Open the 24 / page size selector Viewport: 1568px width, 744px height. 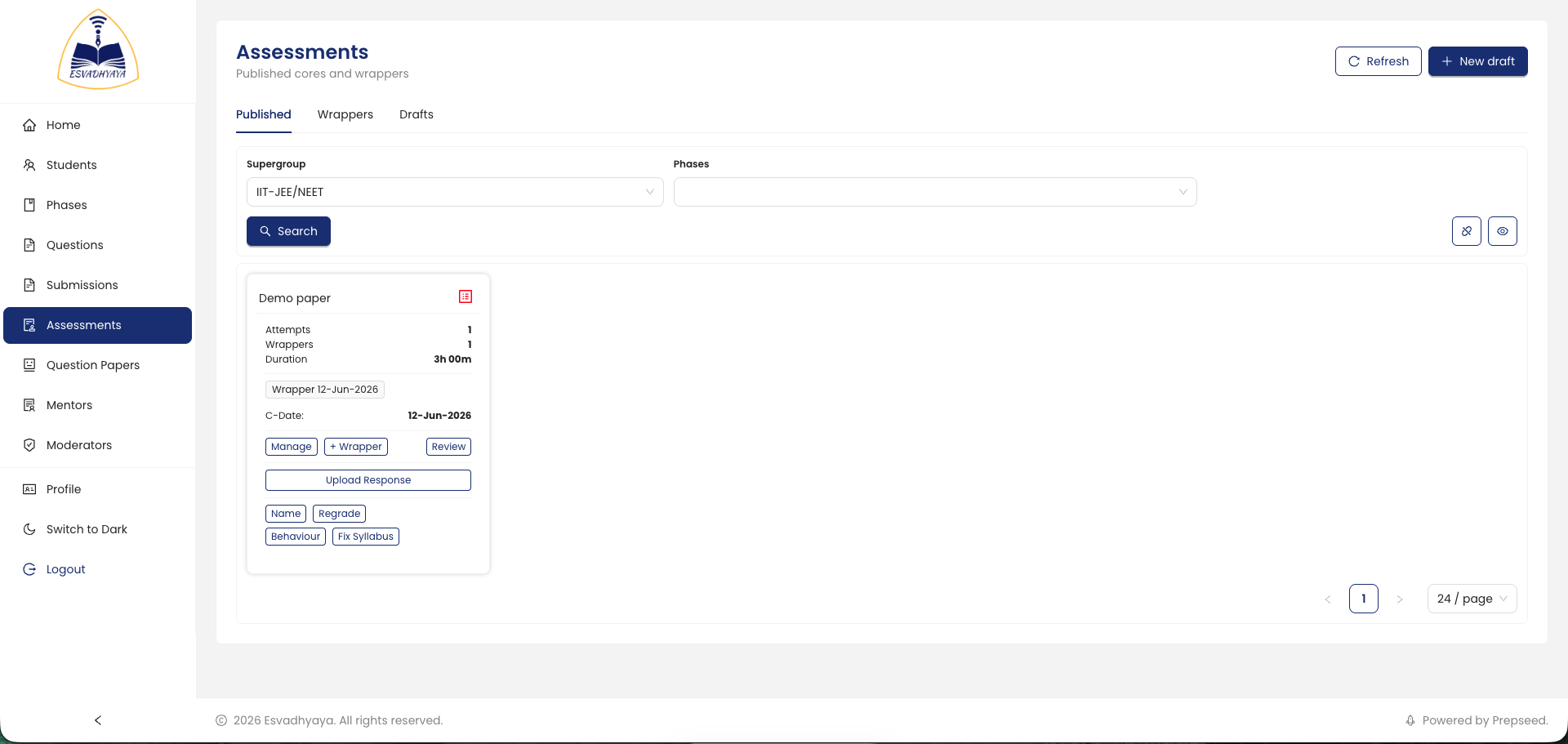coord(1472,599)
